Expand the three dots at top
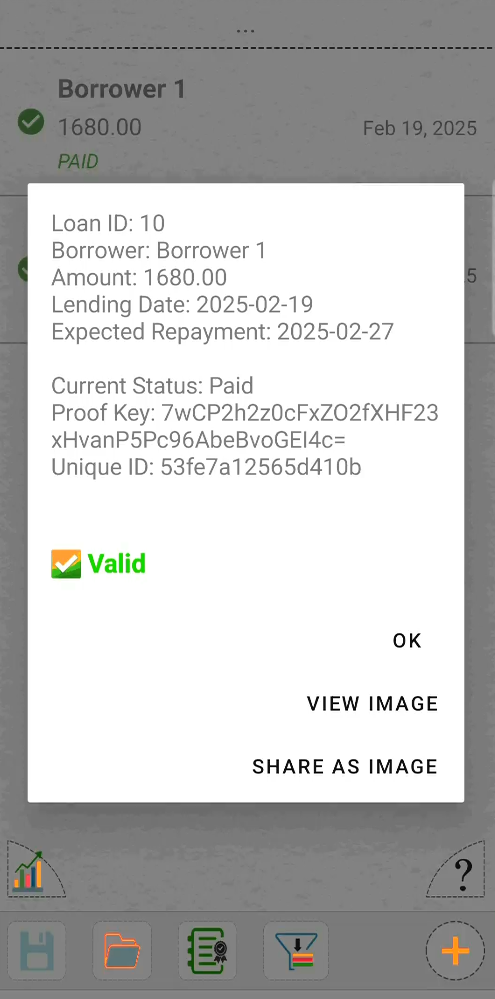The height and width of the screenshot is (999, 495). tap(245, 31)
